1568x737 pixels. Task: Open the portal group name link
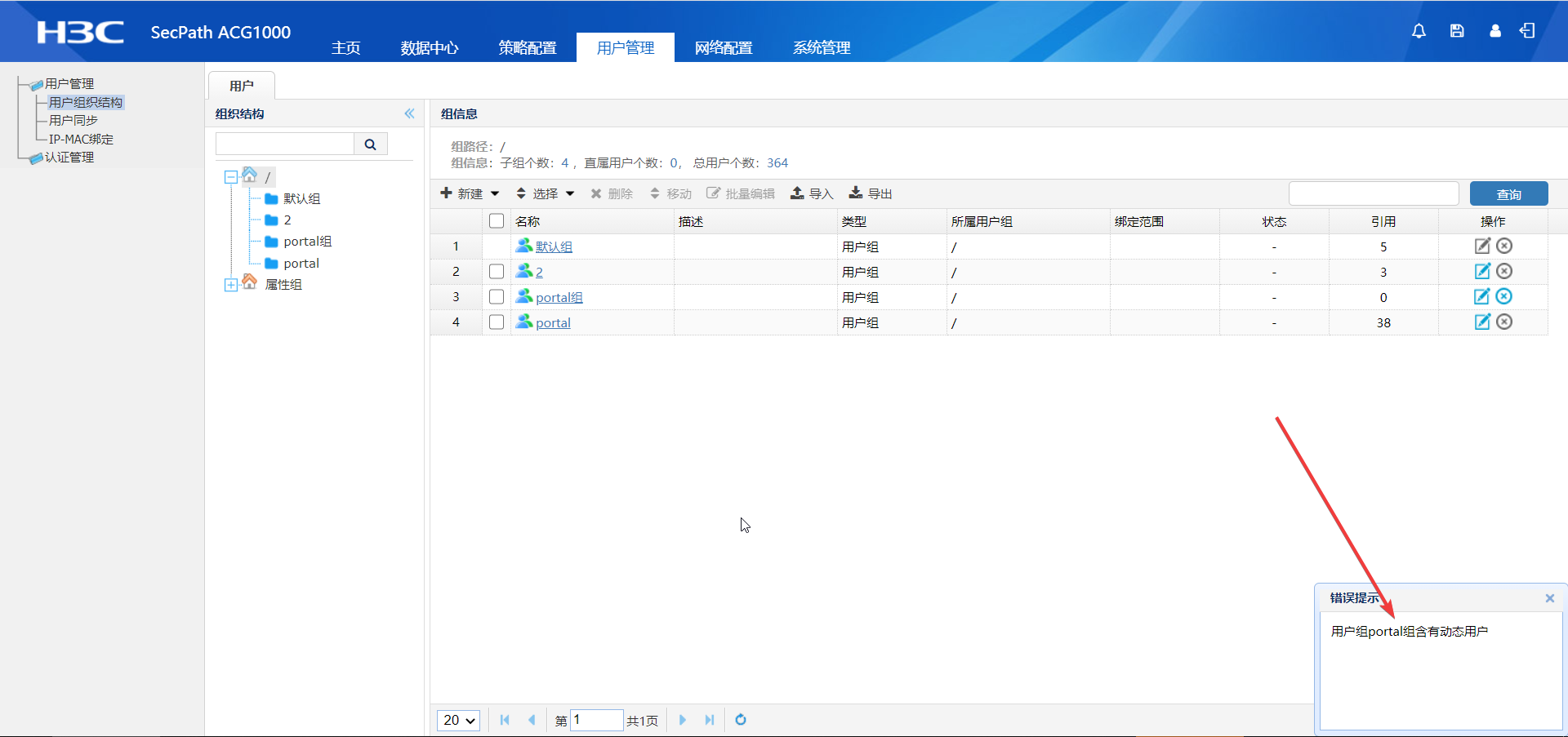tap(553, 323)
